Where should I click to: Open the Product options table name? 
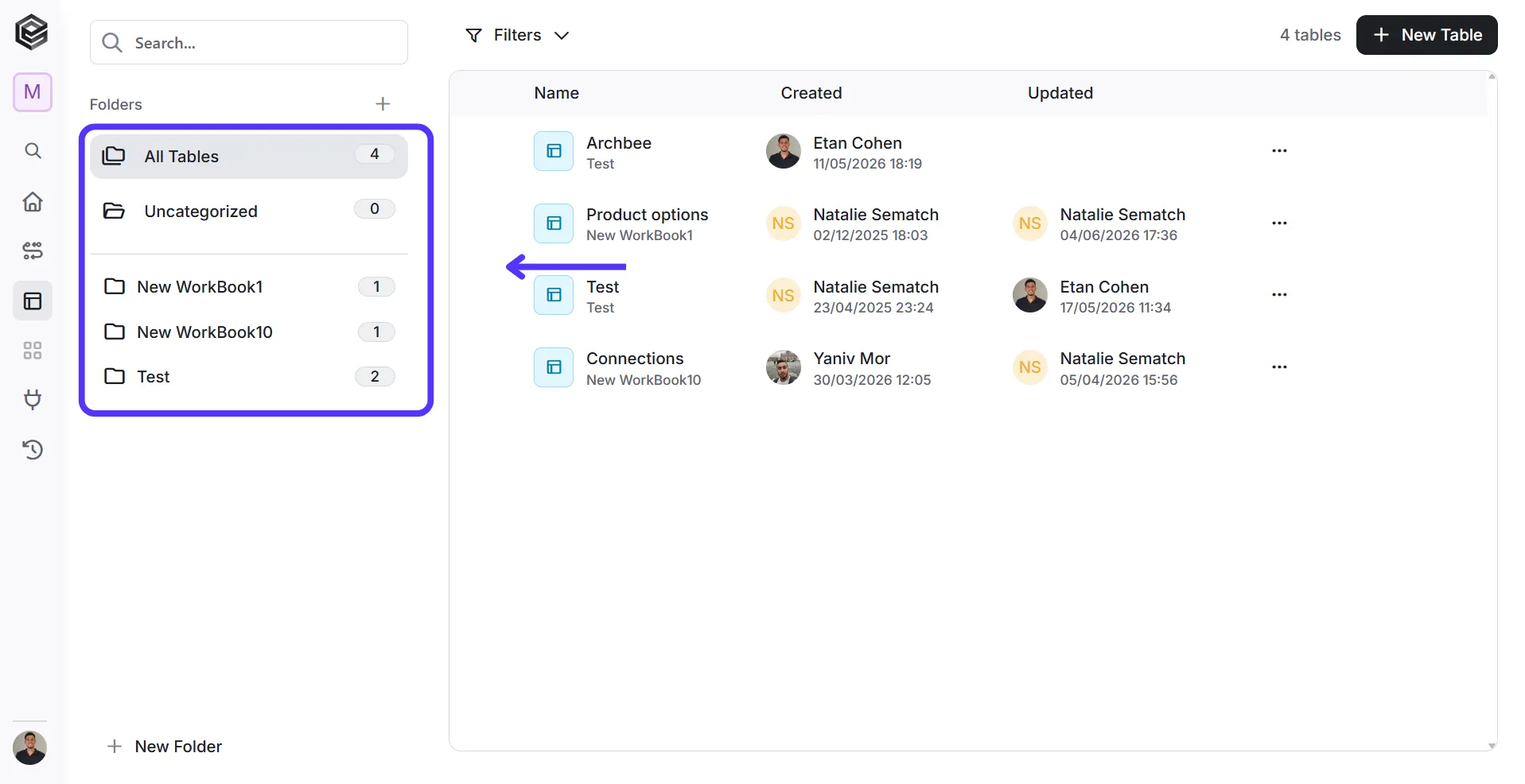point(648,215)
